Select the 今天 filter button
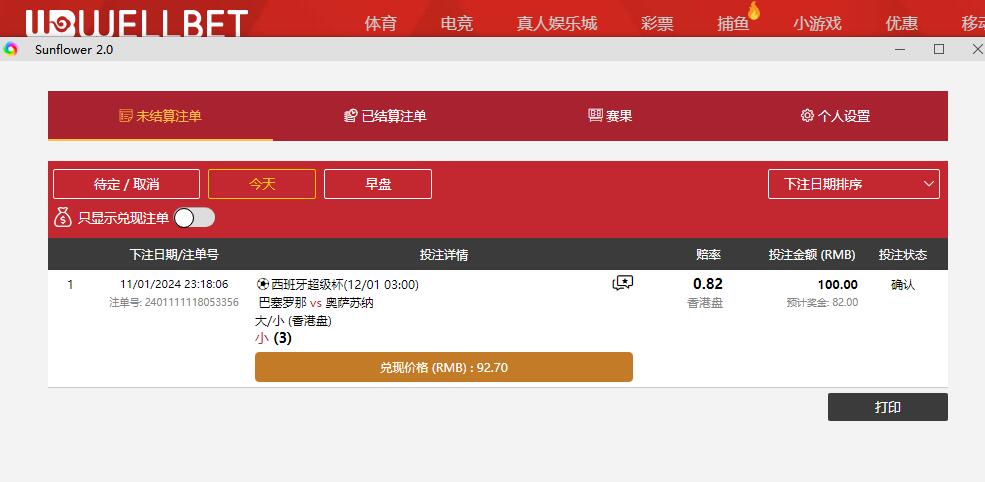Viewport: 985px width, 482px height. pos(262,184)
